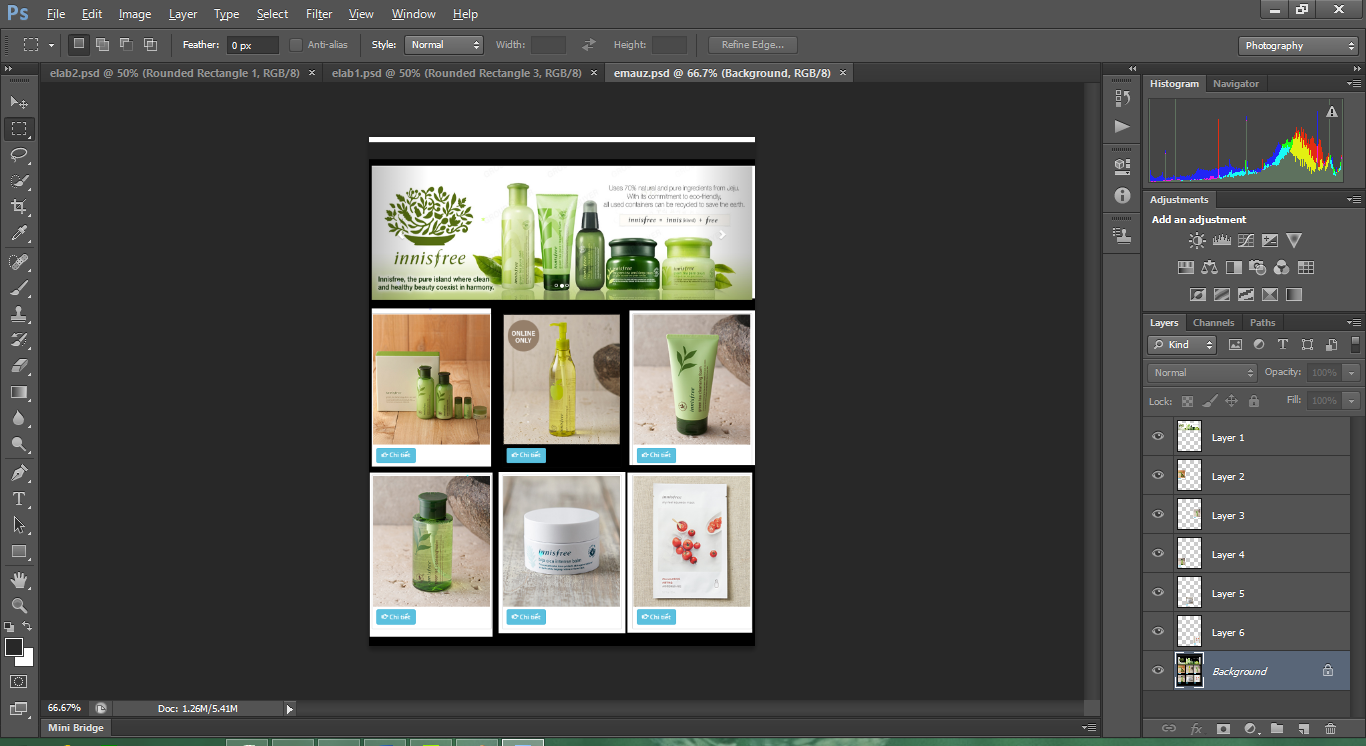The height and width of the screenshot is (746, 1366).
Task: Add a Curves adjustment
Action: point(1245,240)
